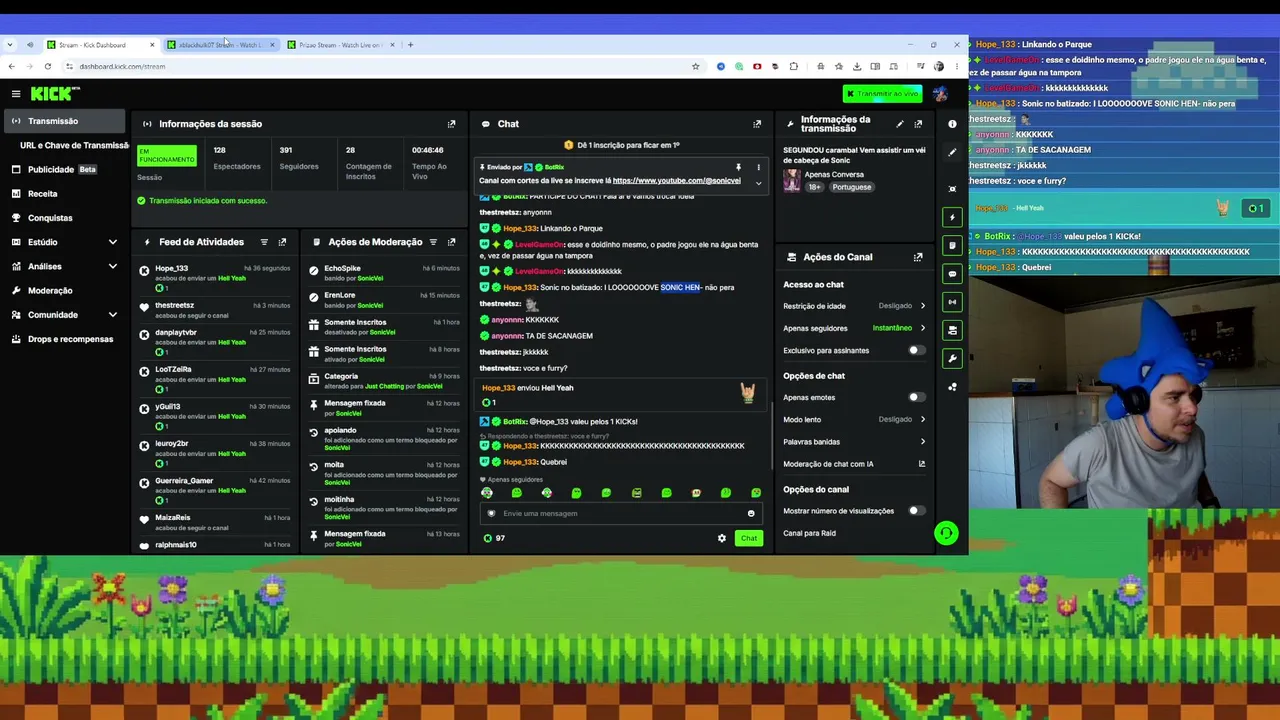
Task: Open Moderação de chat com IA link icon
Action: (922, 464)
